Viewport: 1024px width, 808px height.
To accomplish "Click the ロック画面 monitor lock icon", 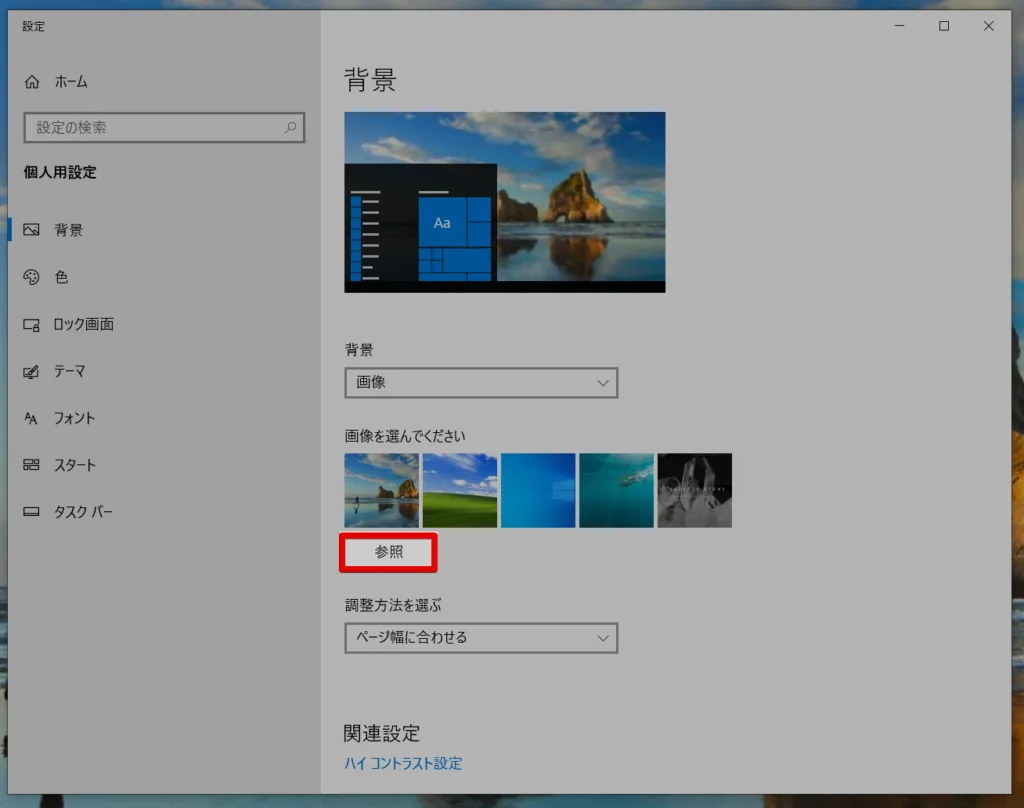I will 31,324.
